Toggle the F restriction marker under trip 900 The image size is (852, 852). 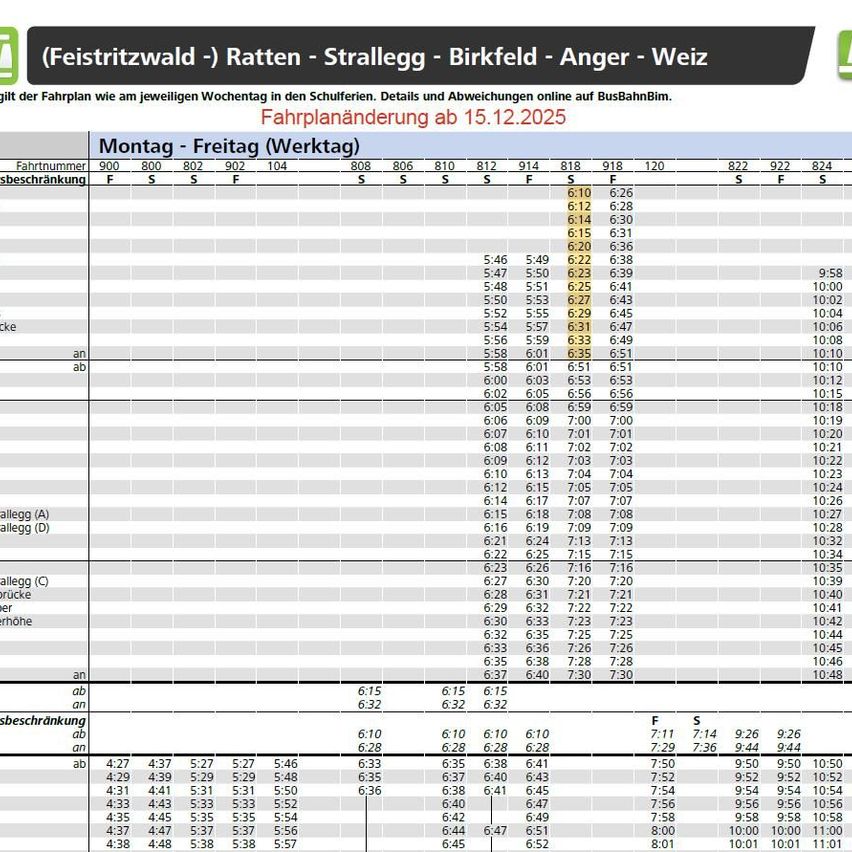point(110,179)
